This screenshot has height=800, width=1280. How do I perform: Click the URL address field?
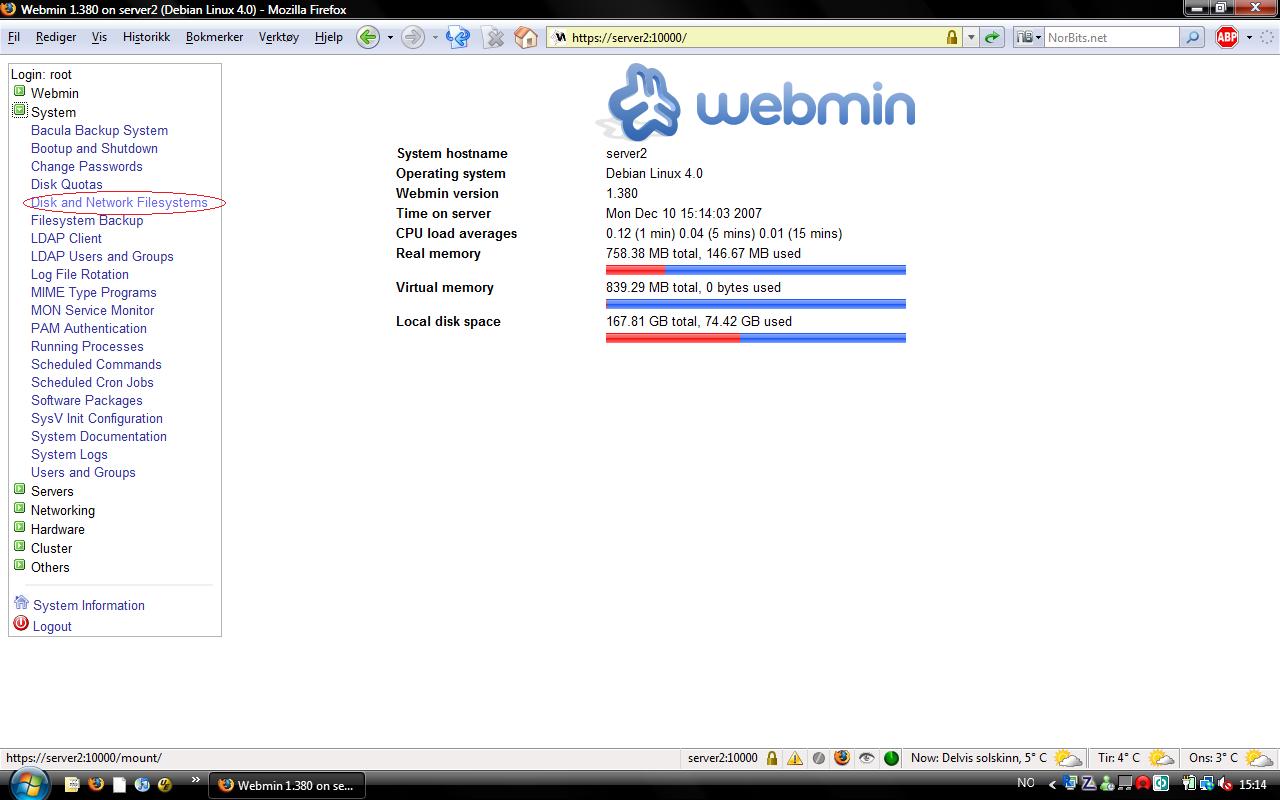[x=755, y=37]
